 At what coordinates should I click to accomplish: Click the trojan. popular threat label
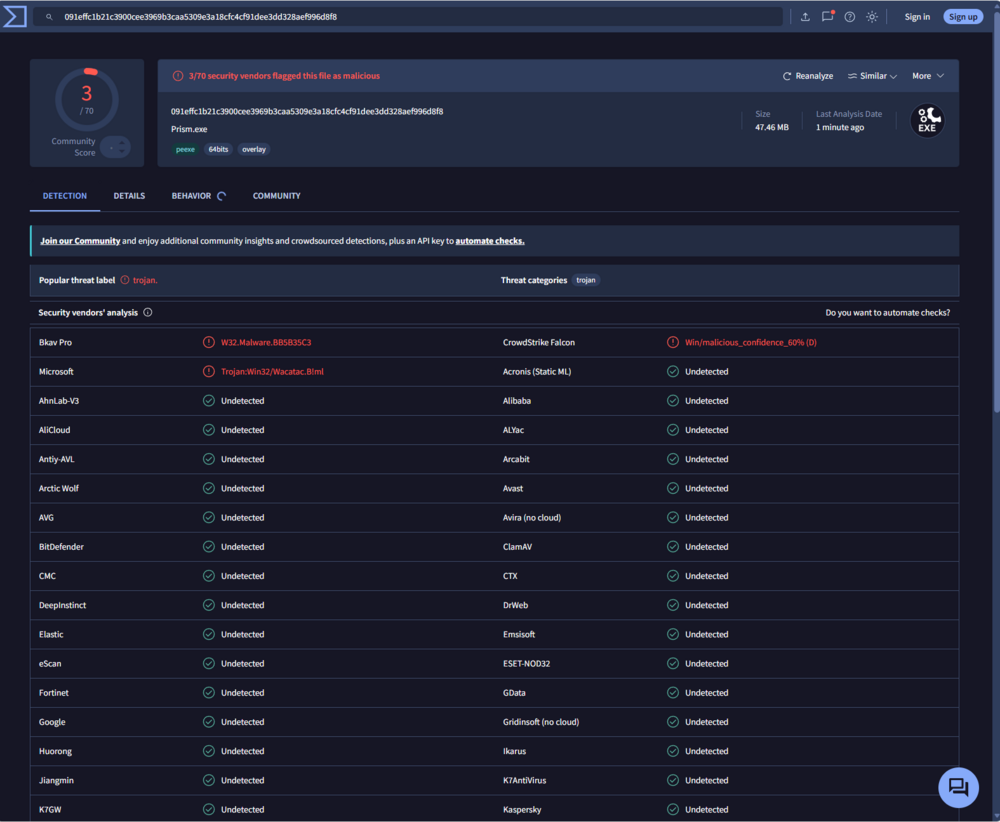point(145,280)
